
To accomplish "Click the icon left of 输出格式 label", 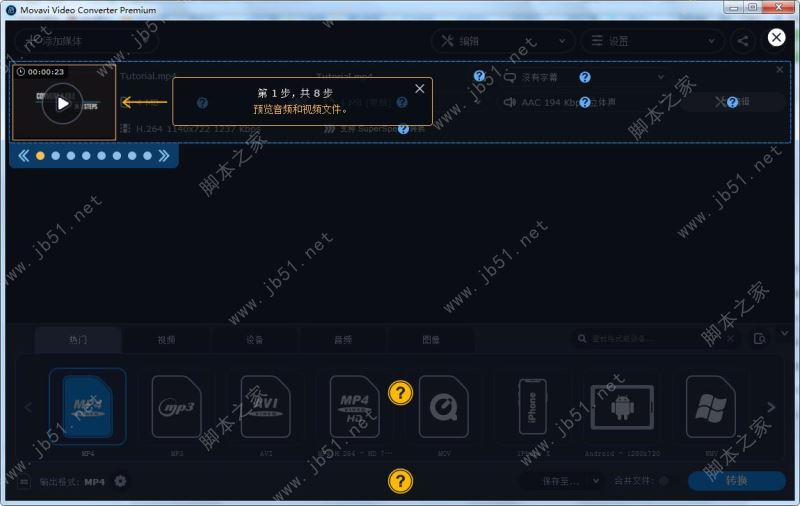I will pos(24,482).
